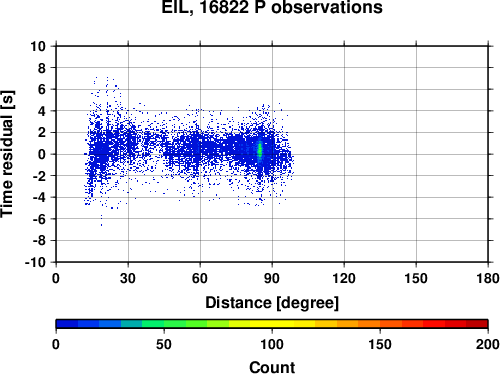The width and height of the screenshot is (500, 374).
Task: Click the 'Time residual [s]' y-axis label
Action: coord(7,154)
